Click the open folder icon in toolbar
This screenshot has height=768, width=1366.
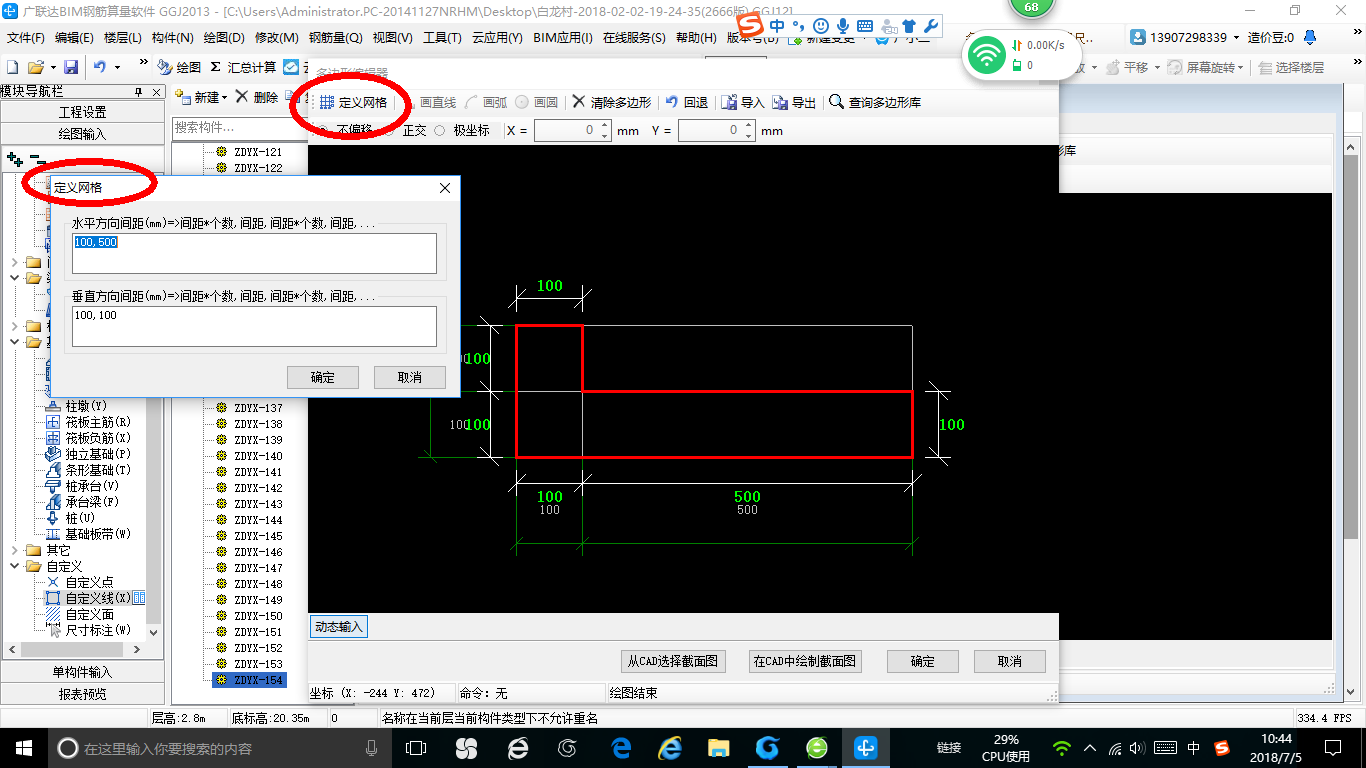point(35,67)
